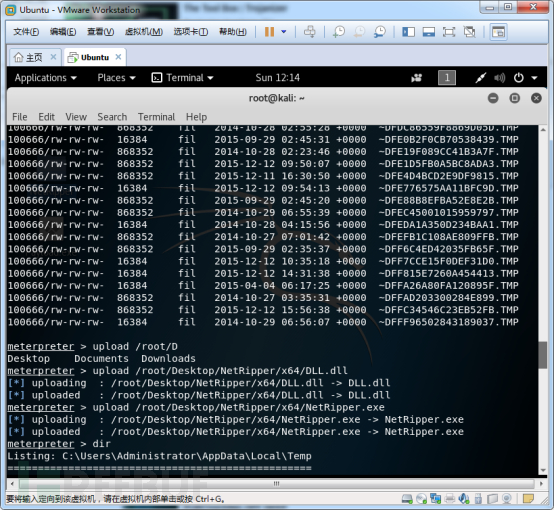Revert to the previous snapshot
554x510 pixels.
pos(359,32)
